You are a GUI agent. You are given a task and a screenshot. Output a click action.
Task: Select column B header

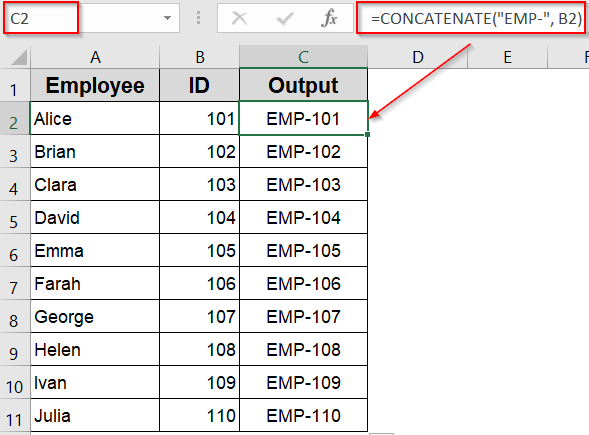tap(199, 57)
